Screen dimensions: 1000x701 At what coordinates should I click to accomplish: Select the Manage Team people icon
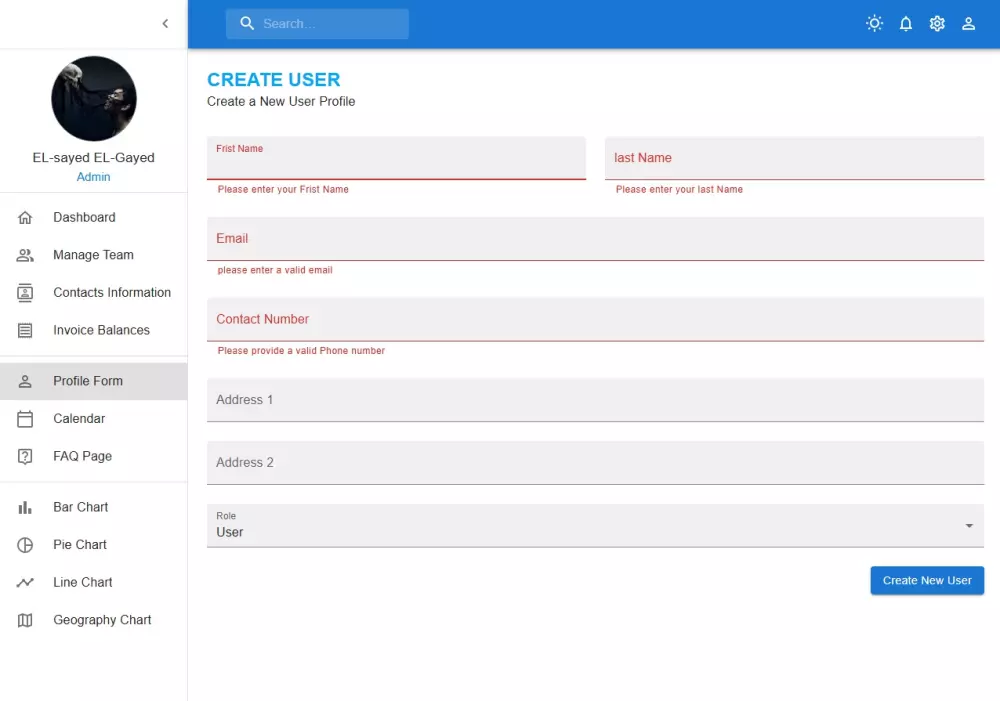click(24, 255)
